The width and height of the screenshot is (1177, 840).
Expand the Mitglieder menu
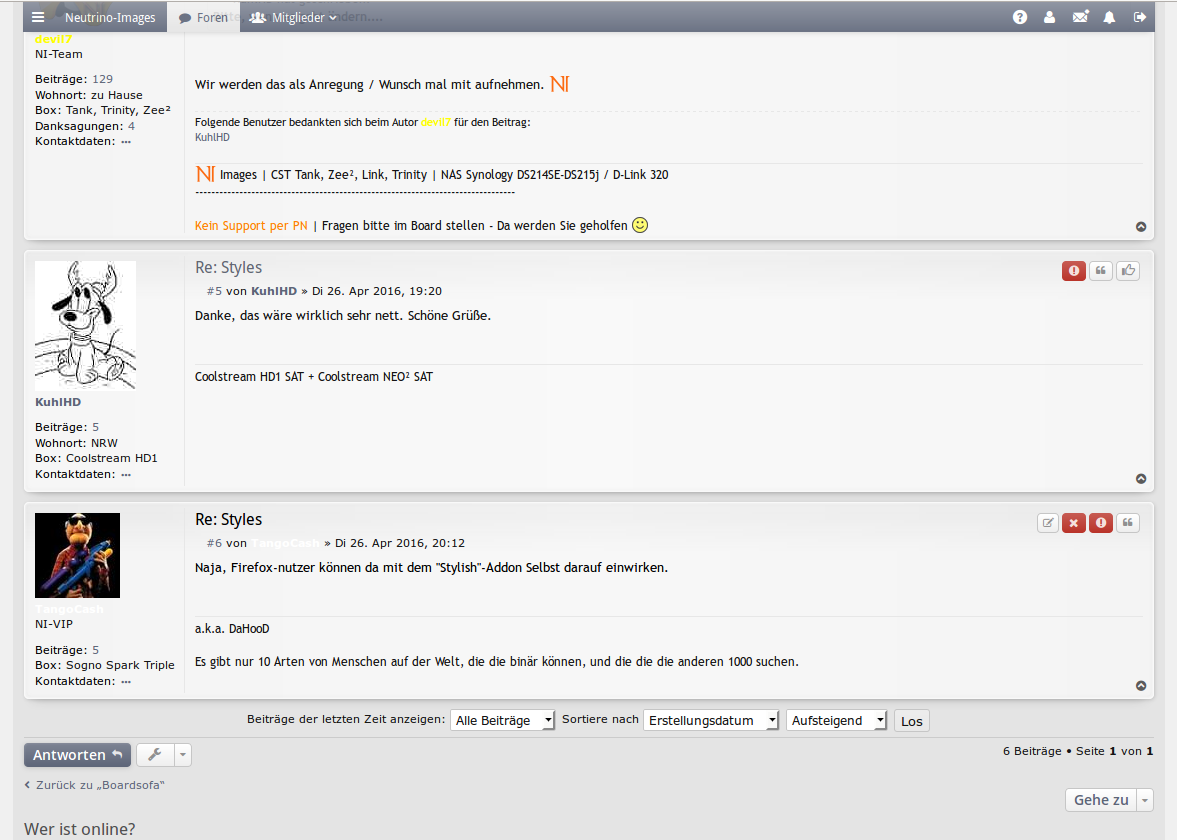(x=293, y=17)
